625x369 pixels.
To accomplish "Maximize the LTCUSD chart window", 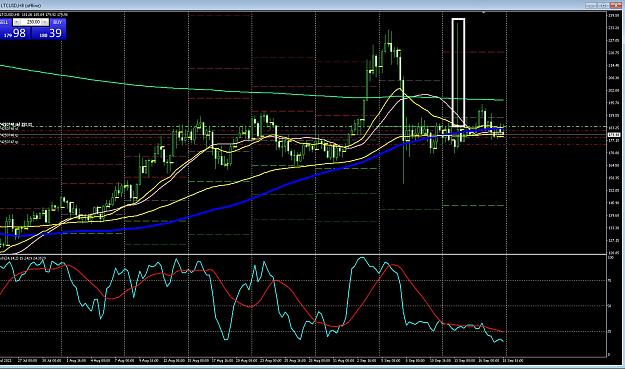I will [603, 5].
